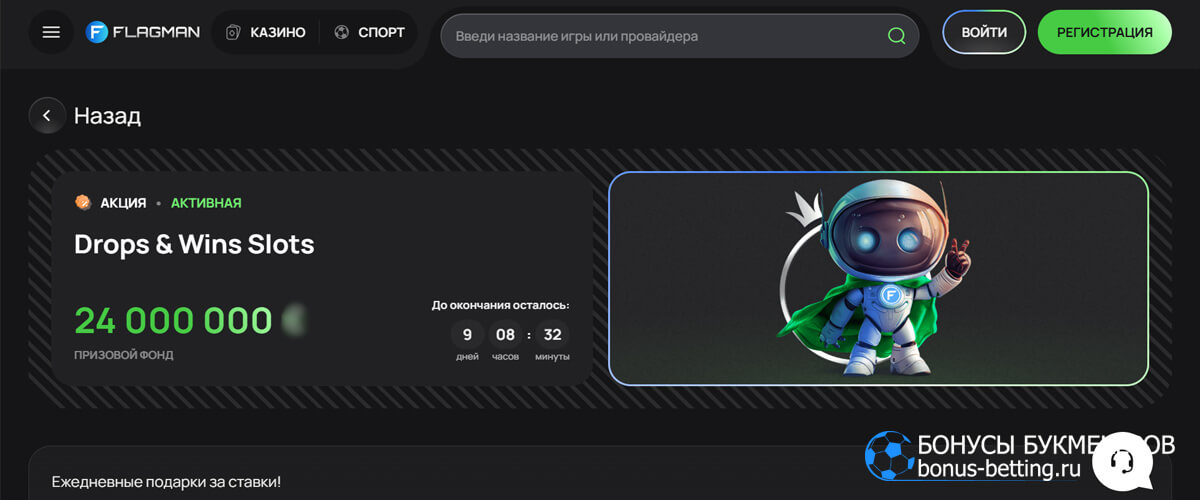Click the back arrow icon
This screenshot has width=1200, height=500.
coord(47,116)
